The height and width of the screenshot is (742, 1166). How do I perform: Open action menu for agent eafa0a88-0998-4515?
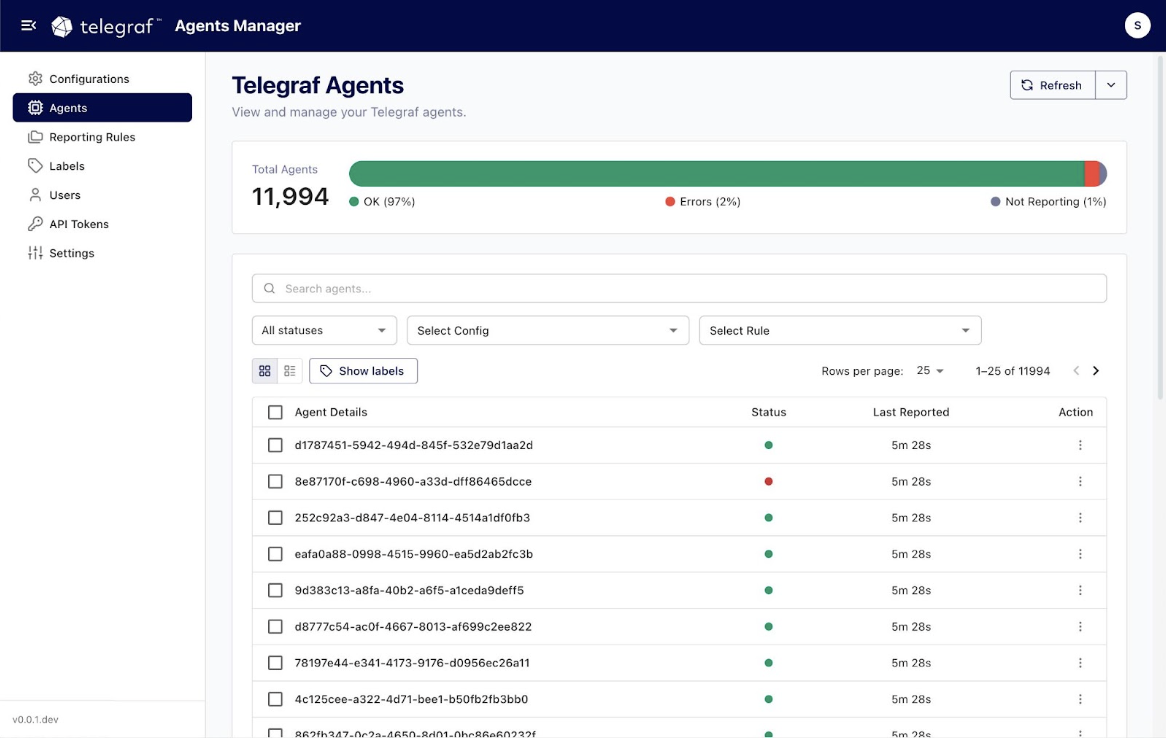click(1080, 554)
